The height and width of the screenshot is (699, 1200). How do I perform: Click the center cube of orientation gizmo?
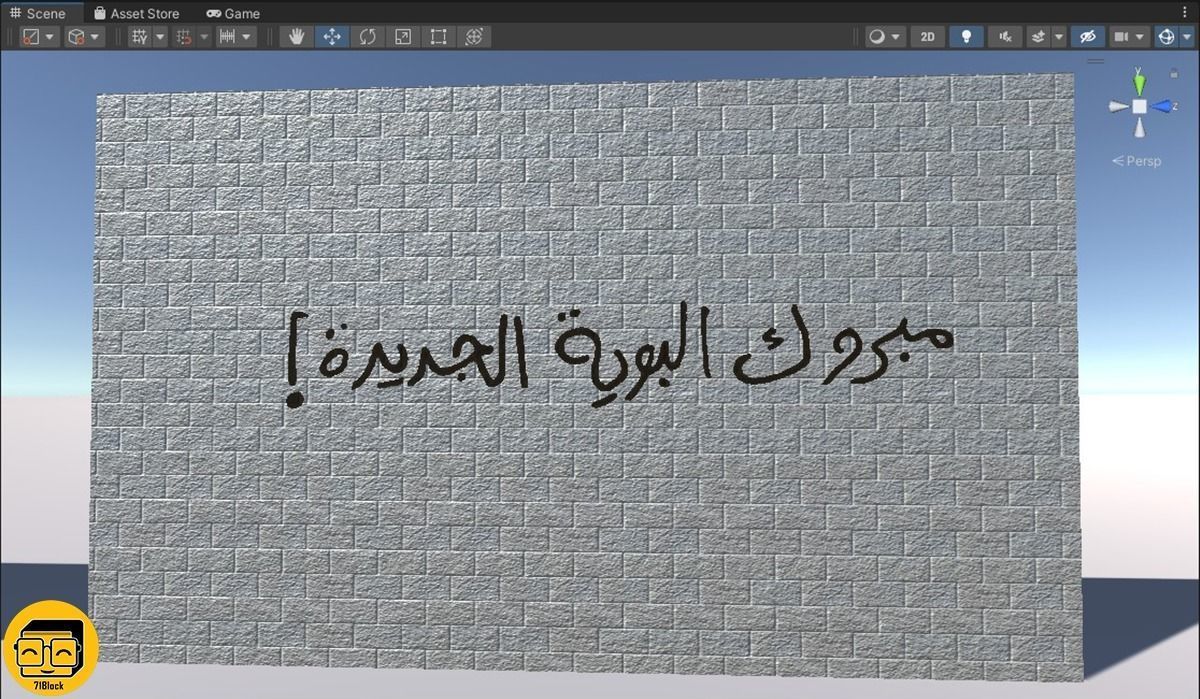1139,106
